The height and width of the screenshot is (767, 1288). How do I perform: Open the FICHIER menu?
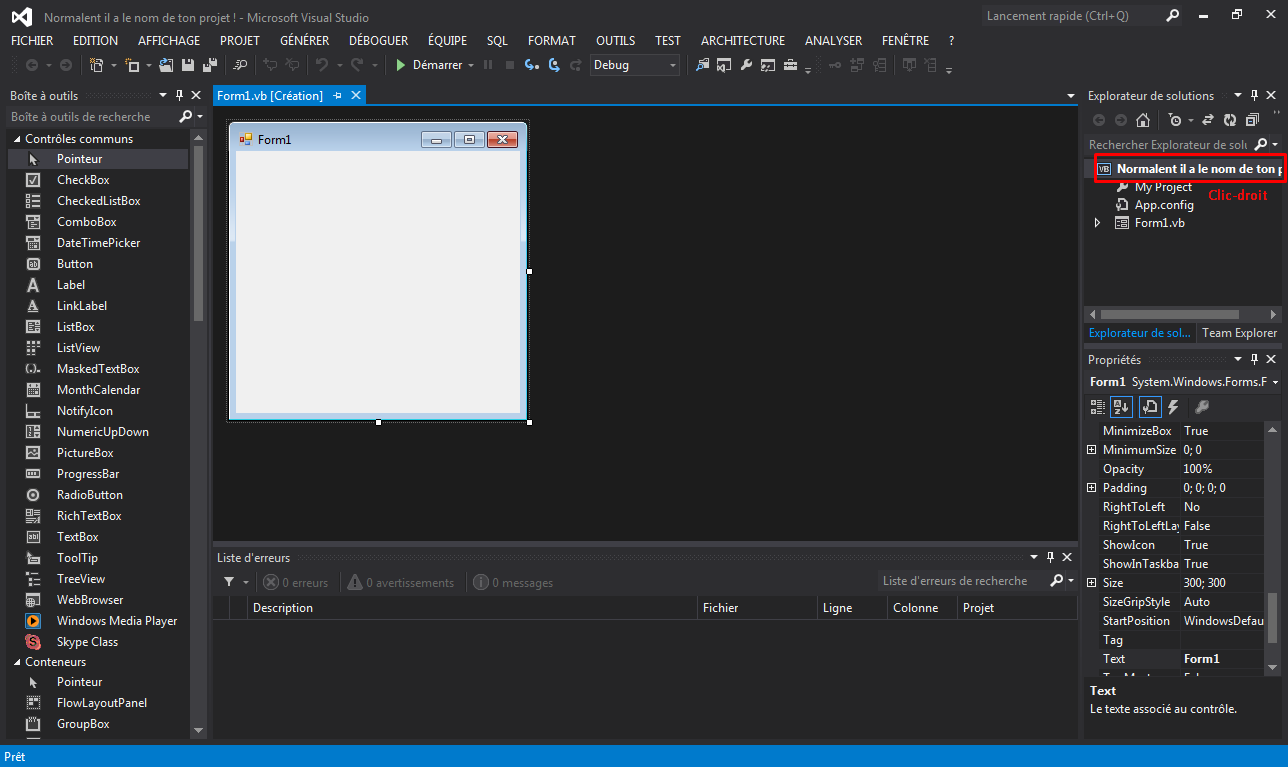(x=32, y=41)
